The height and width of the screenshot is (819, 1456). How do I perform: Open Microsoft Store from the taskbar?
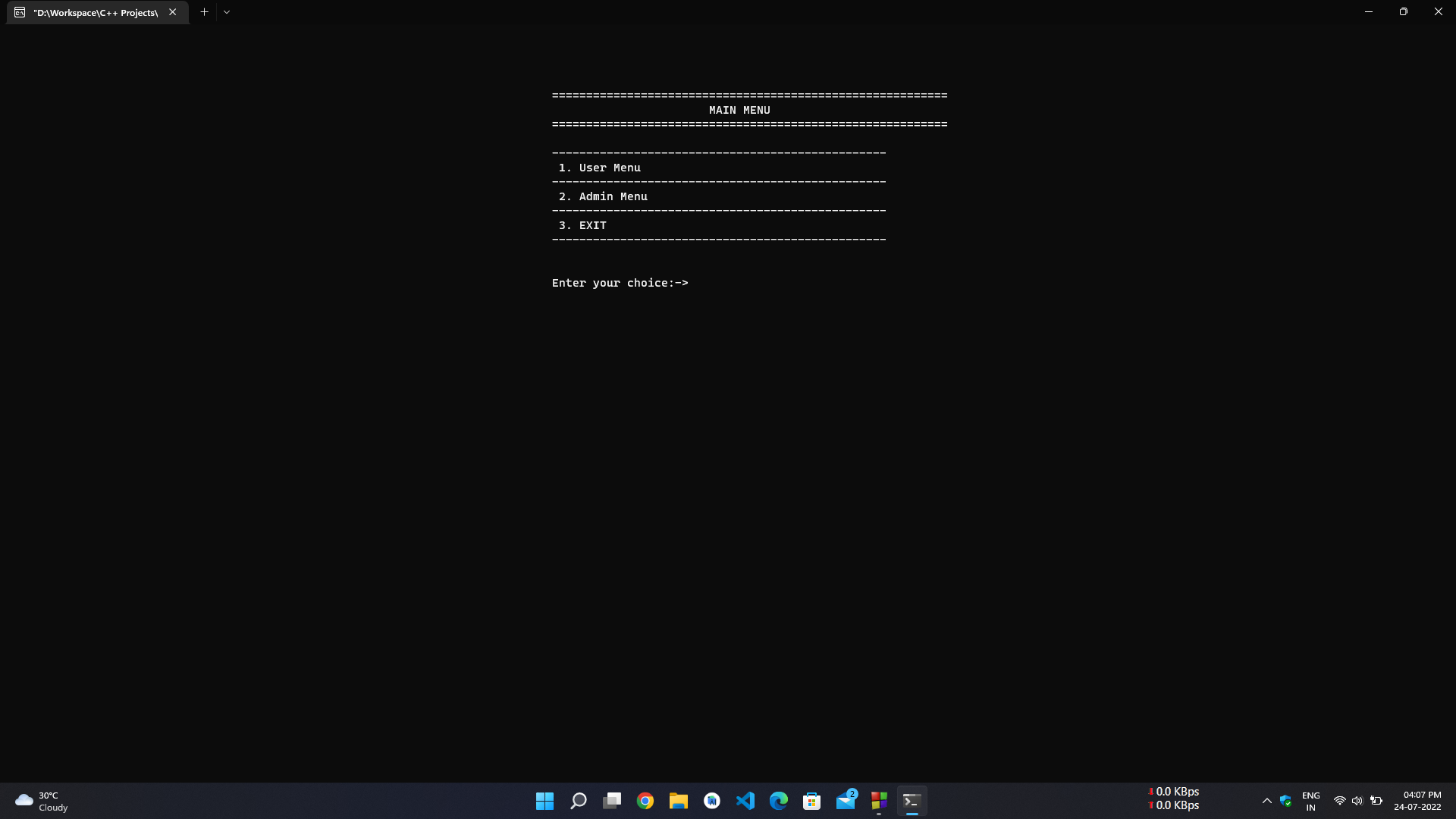pyautogui.click(x=812, y=801)
